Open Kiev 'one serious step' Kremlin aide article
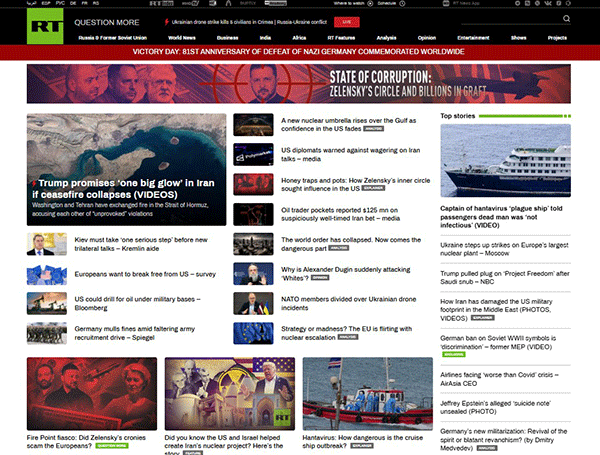600x455 pixels. pos(141,244)
